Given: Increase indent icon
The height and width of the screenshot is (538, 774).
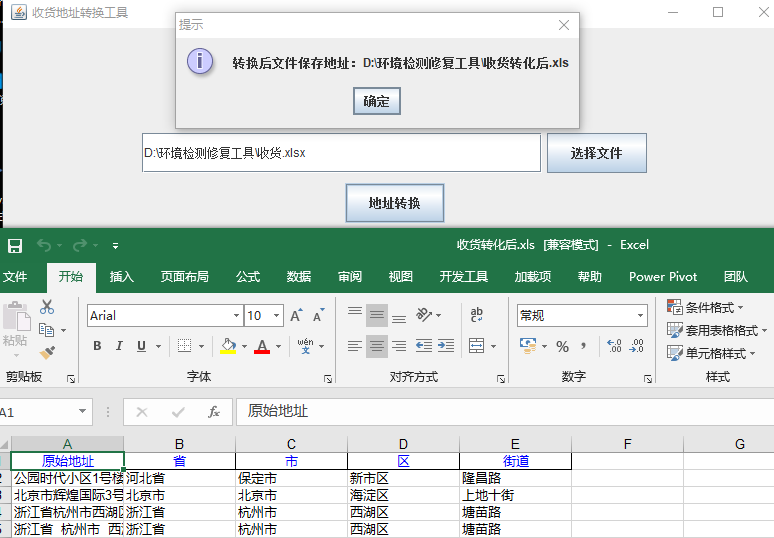Looking at the screenshot, I should [x=446, y=346].
